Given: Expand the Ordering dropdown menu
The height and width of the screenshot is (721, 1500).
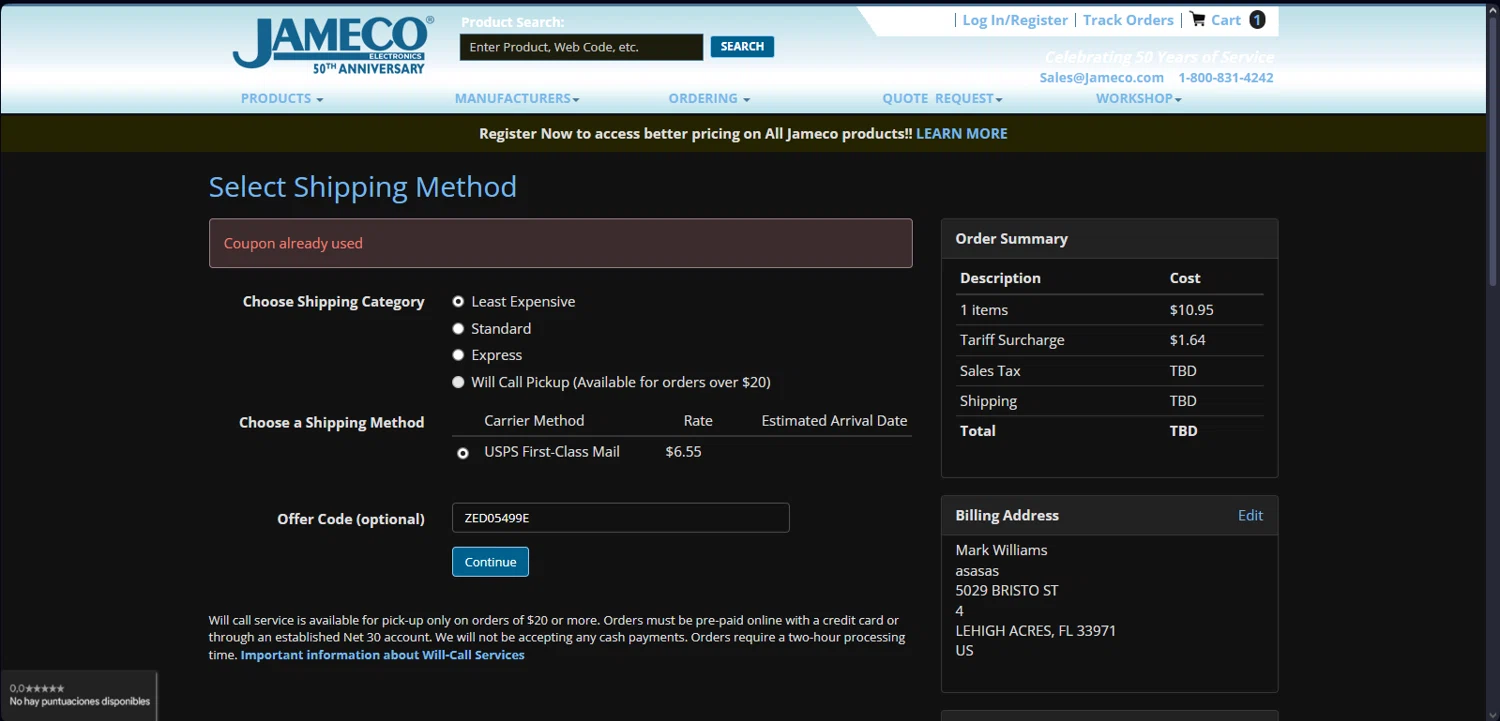Looking at the screenshot, I should point(708,98).
